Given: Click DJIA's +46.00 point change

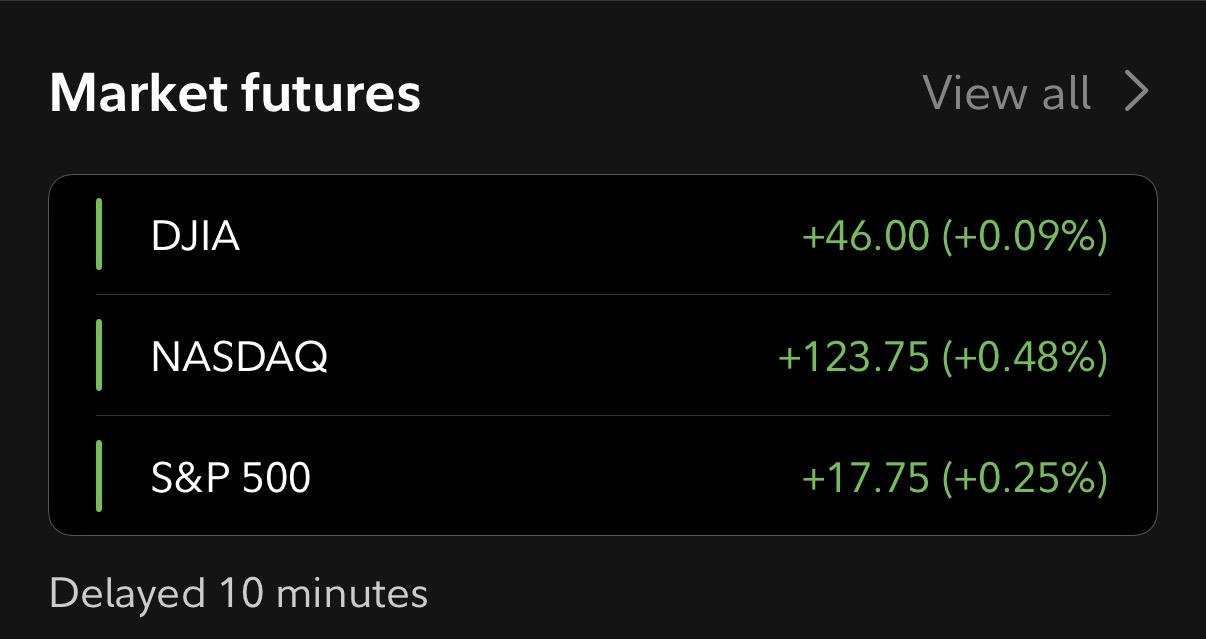Looking at the screenshot, I should (865, 236).
